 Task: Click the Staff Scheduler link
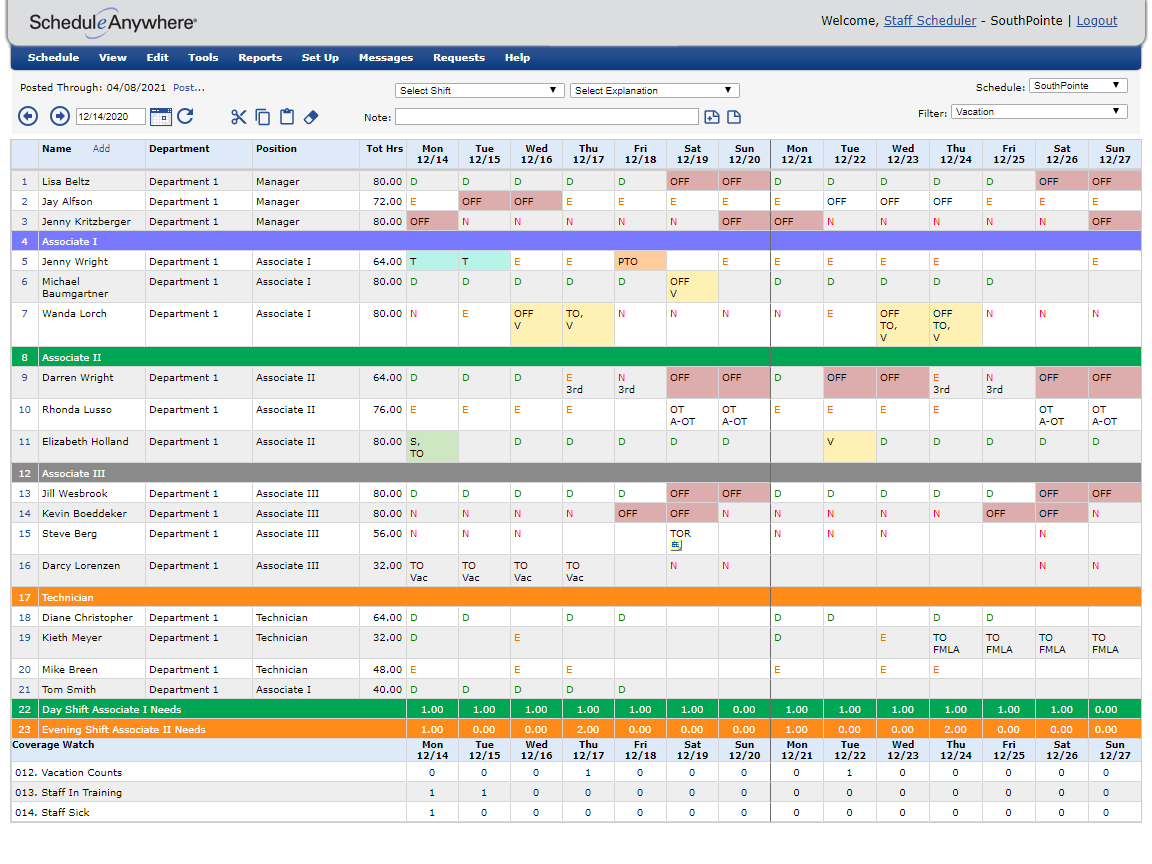[929, 20]
